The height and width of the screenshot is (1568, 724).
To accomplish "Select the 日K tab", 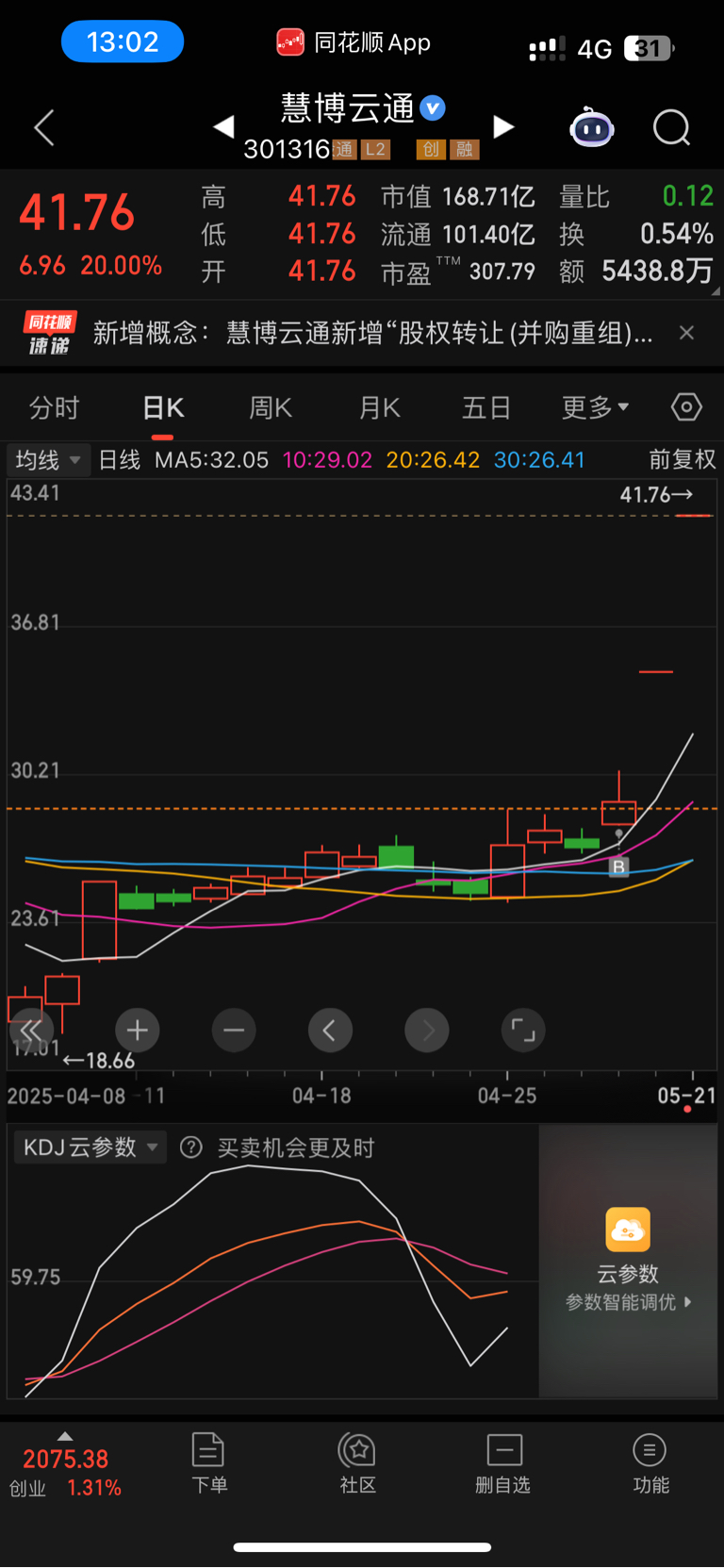I will (x=163, y=407).
